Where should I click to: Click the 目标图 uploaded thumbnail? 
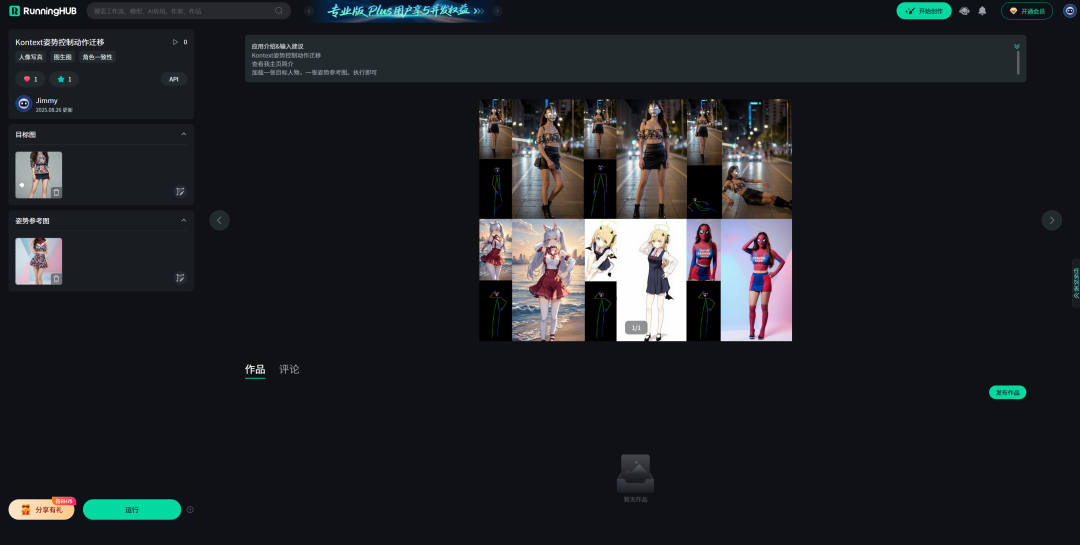point(39,175)
